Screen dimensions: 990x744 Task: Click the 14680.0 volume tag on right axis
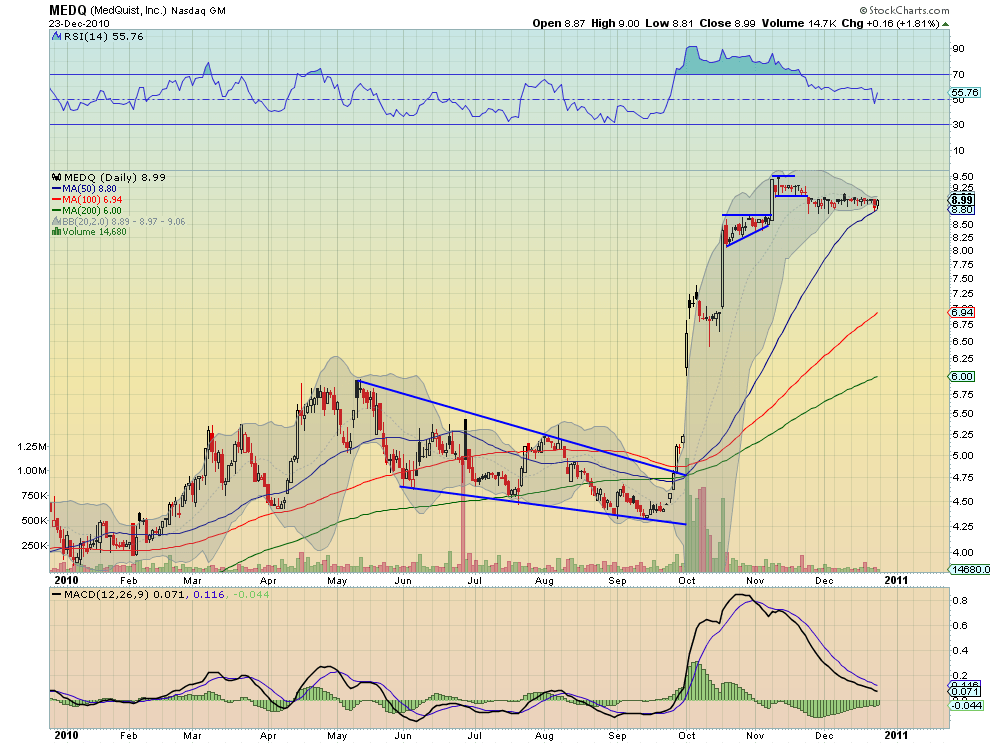coord(970,570)
